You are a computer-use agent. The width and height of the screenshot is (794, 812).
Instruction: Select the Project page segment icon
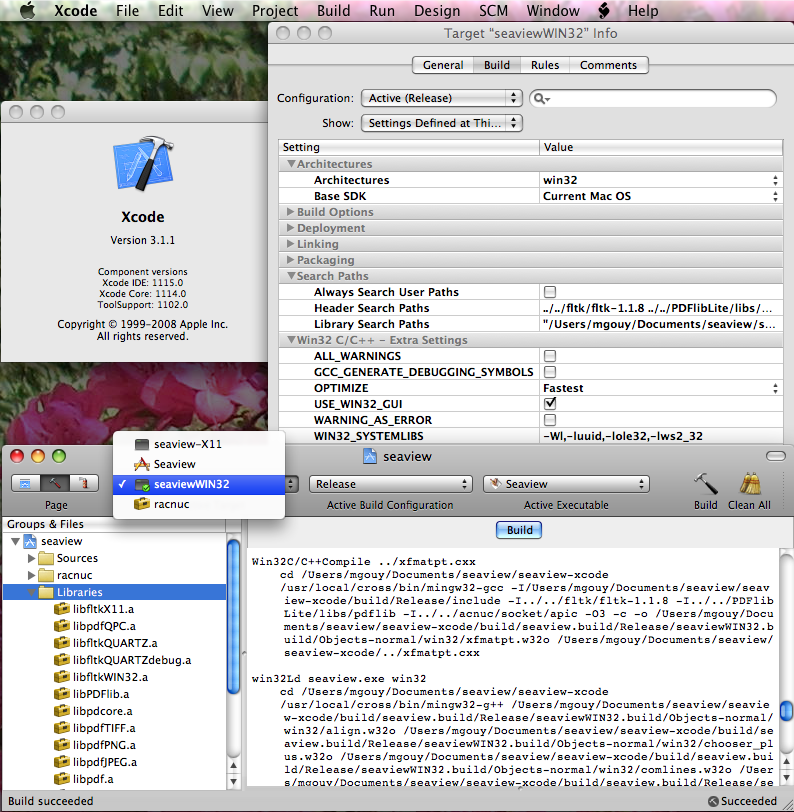27,483
